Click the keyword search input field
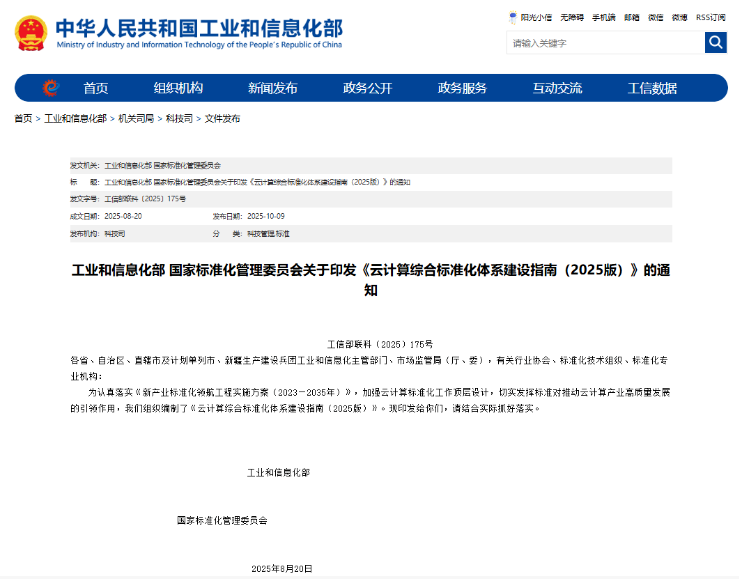739x579 pixels. coord(604,43)
